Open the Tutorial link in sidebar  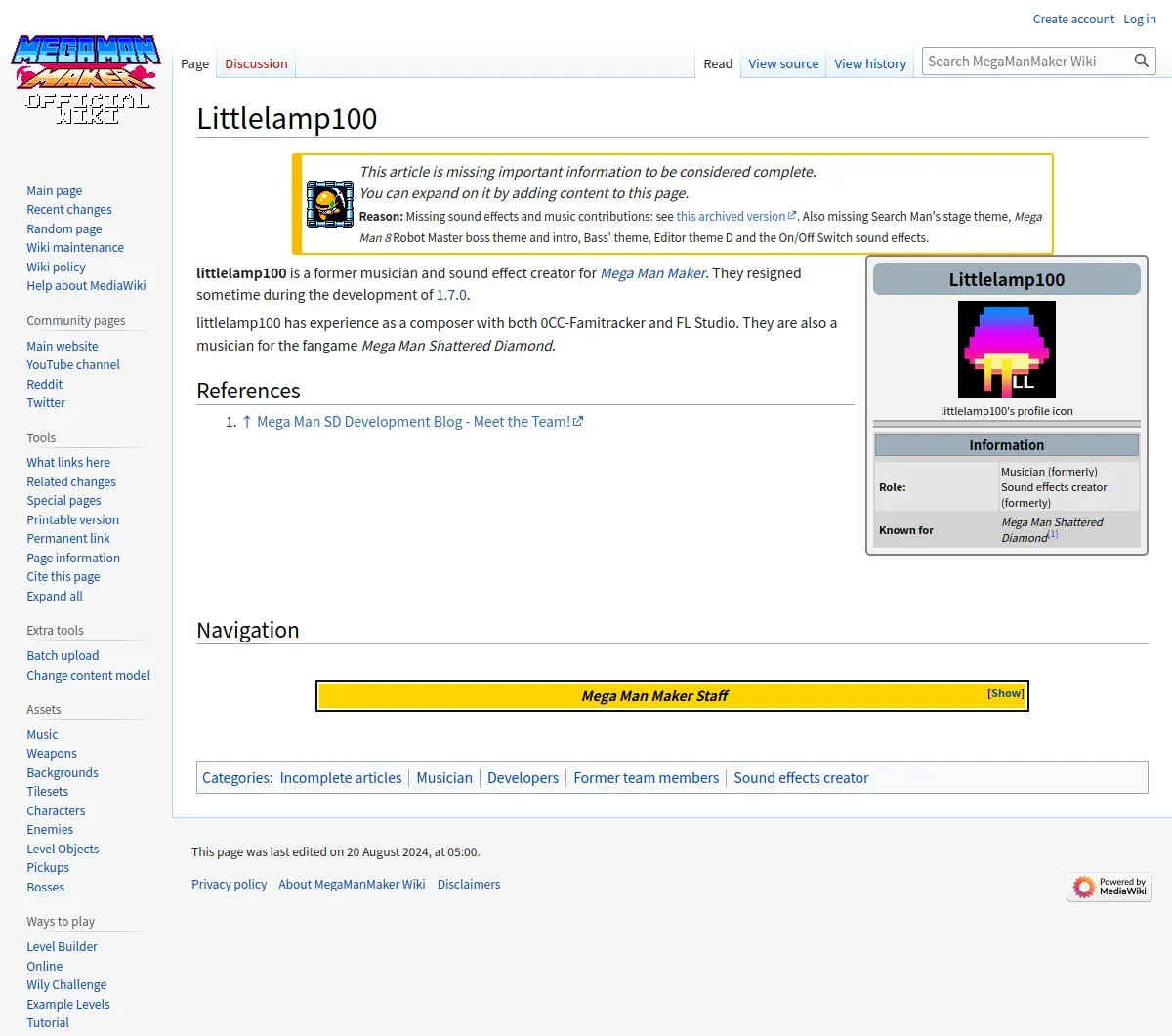(x=48, y=1022)
